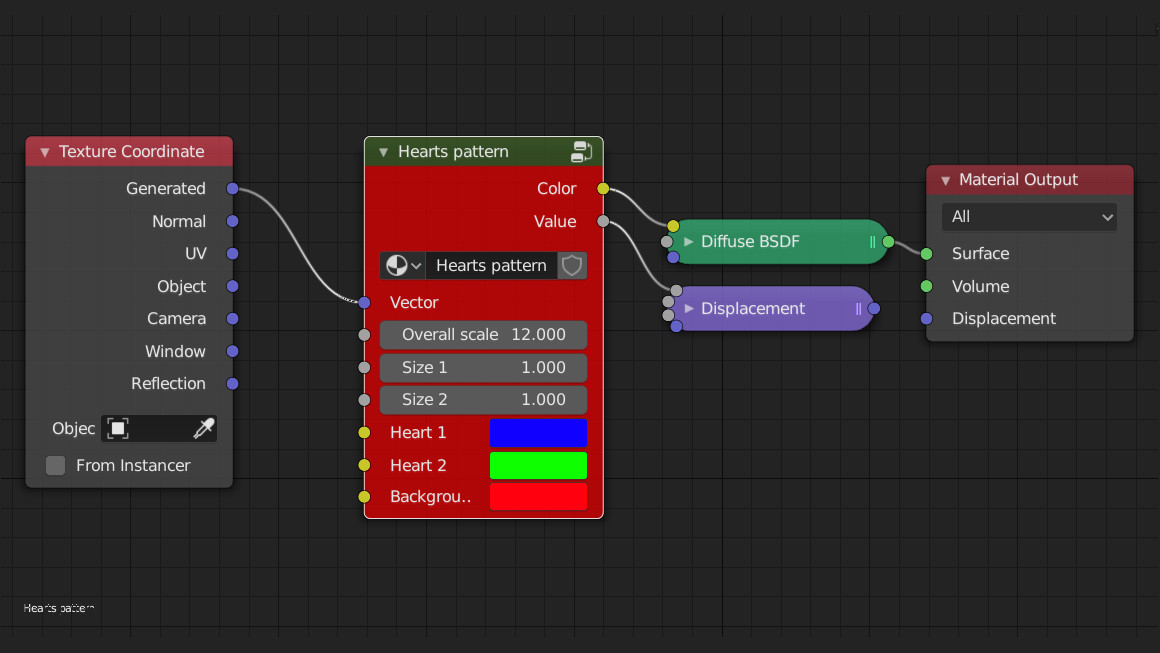The image size is (1160, 653).
Task: Click the Size 1 value slider
Action: pos(483,367)
